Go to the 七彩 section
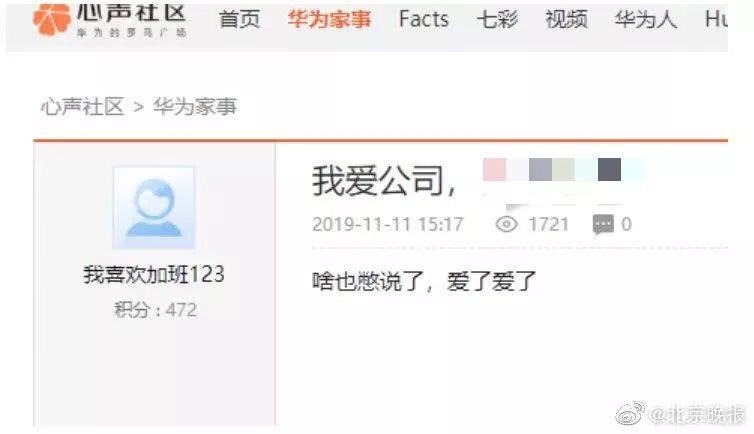The width and height of the screenshot is (754, 434). coord(497,20)
